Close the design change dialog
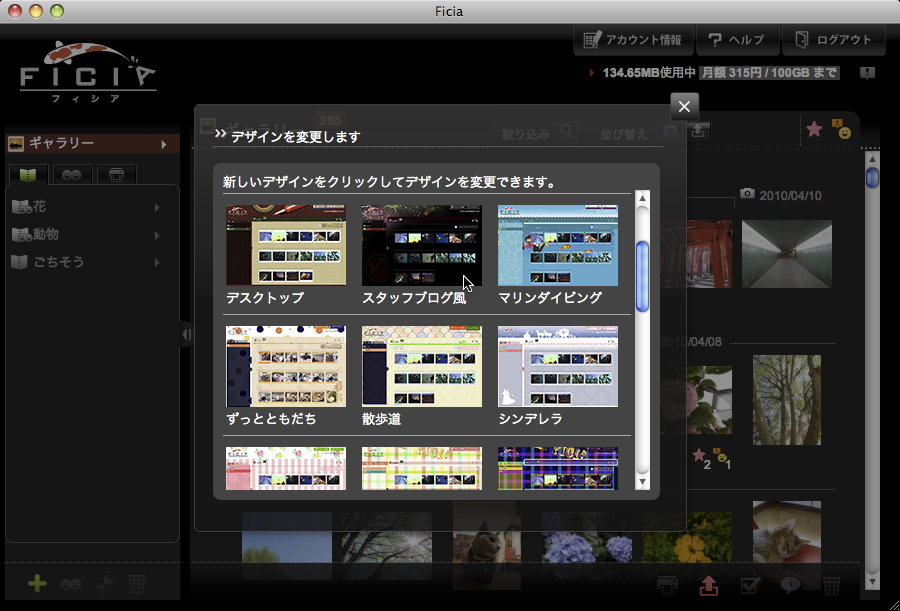The width and height of the screenshot is (900, 611). coord(684,106)
